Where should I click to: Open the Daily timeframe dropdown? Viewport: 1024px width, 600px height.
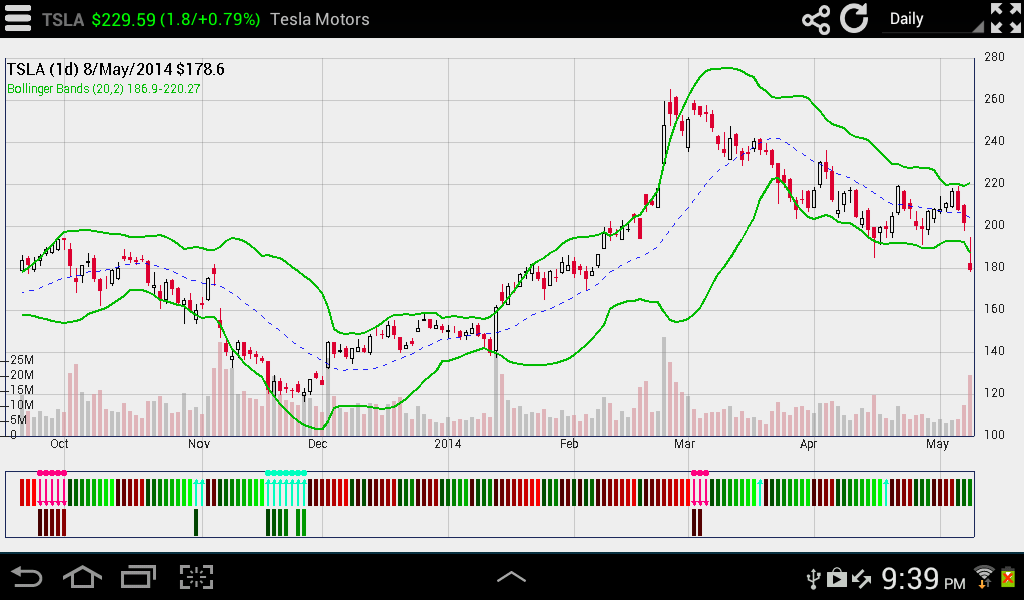point(930,17)
